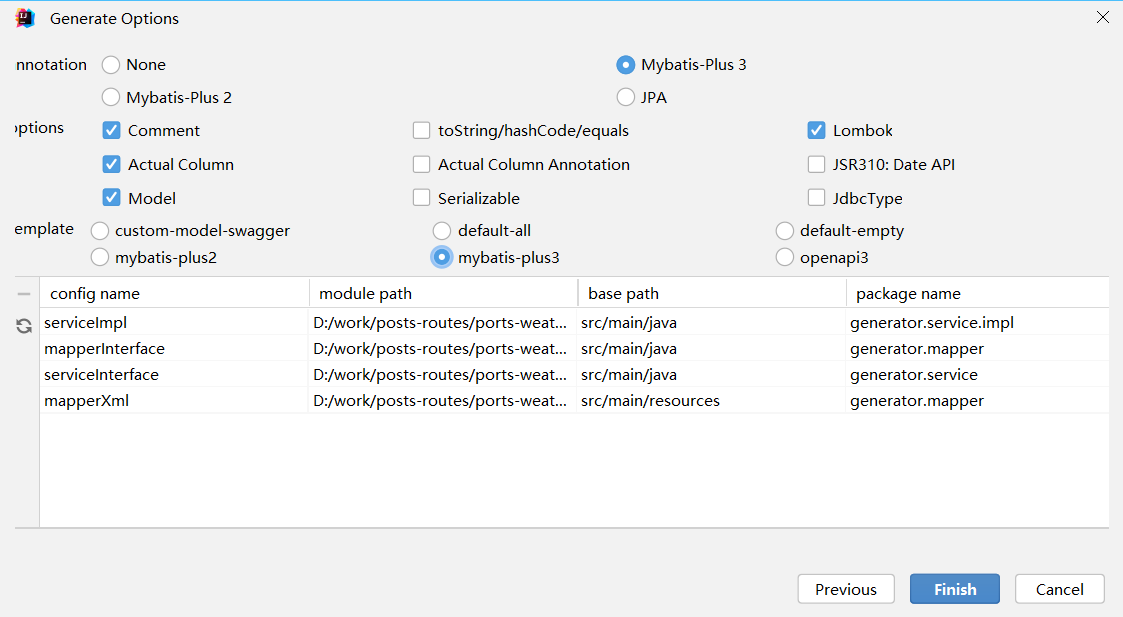
Task: Click module path cell of mapperXml row
Action: [442, 401]
